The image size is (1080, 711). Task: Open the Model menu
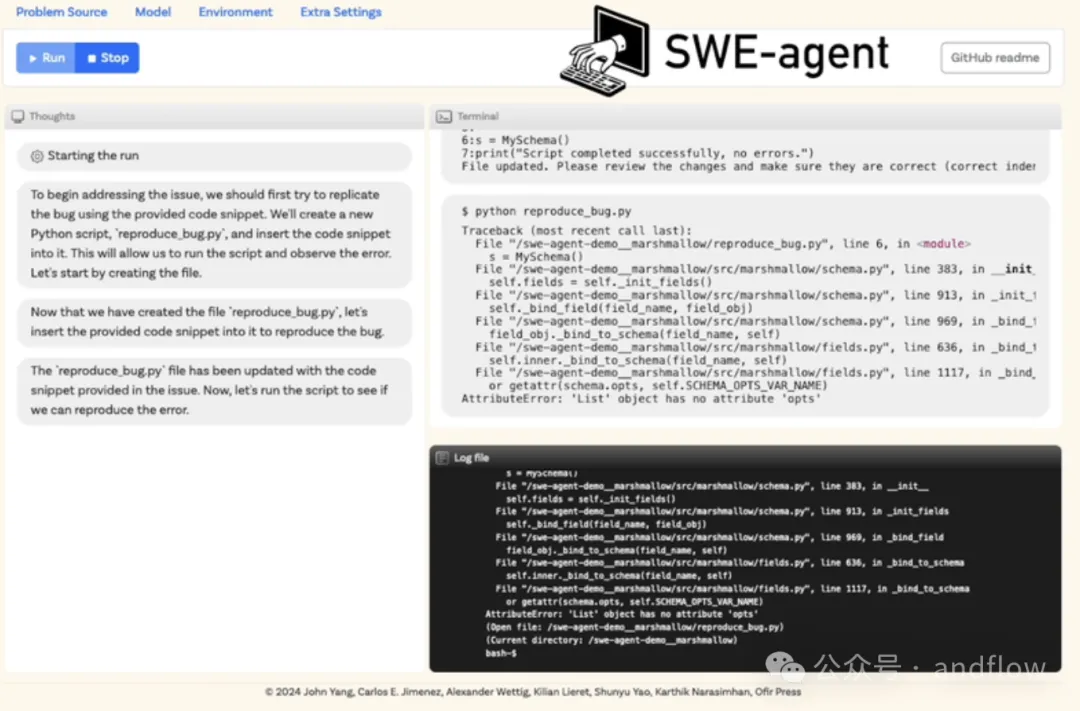[153, 12]
